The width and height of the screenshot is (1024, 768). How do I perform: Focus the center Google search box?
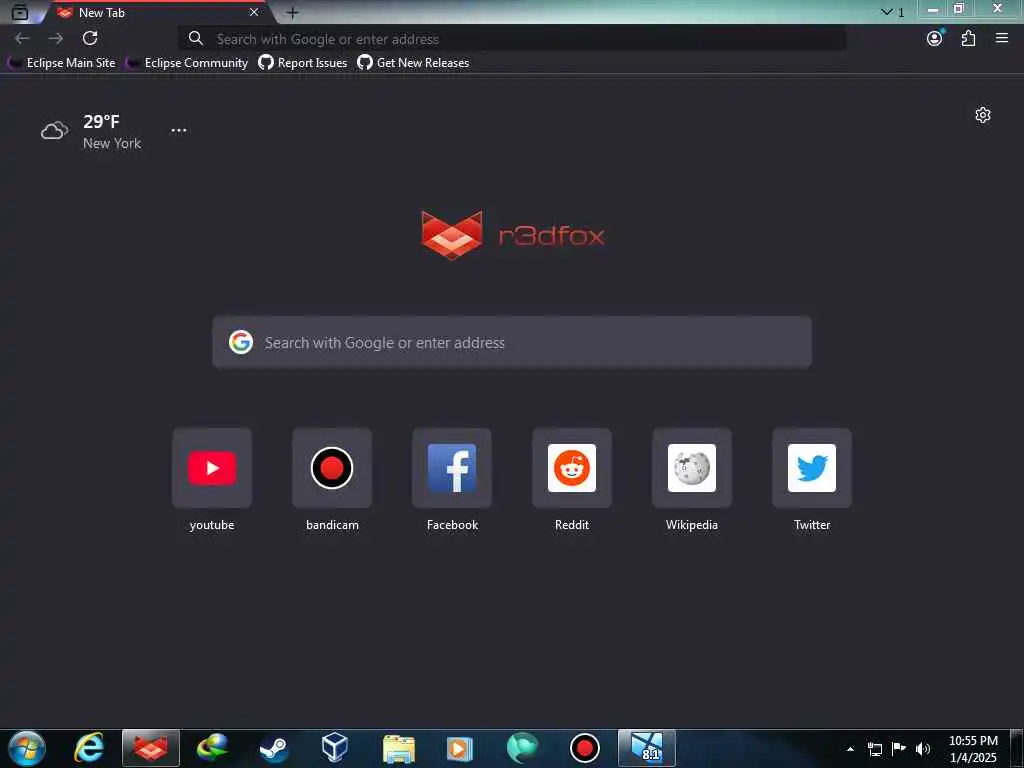[512, 342]
